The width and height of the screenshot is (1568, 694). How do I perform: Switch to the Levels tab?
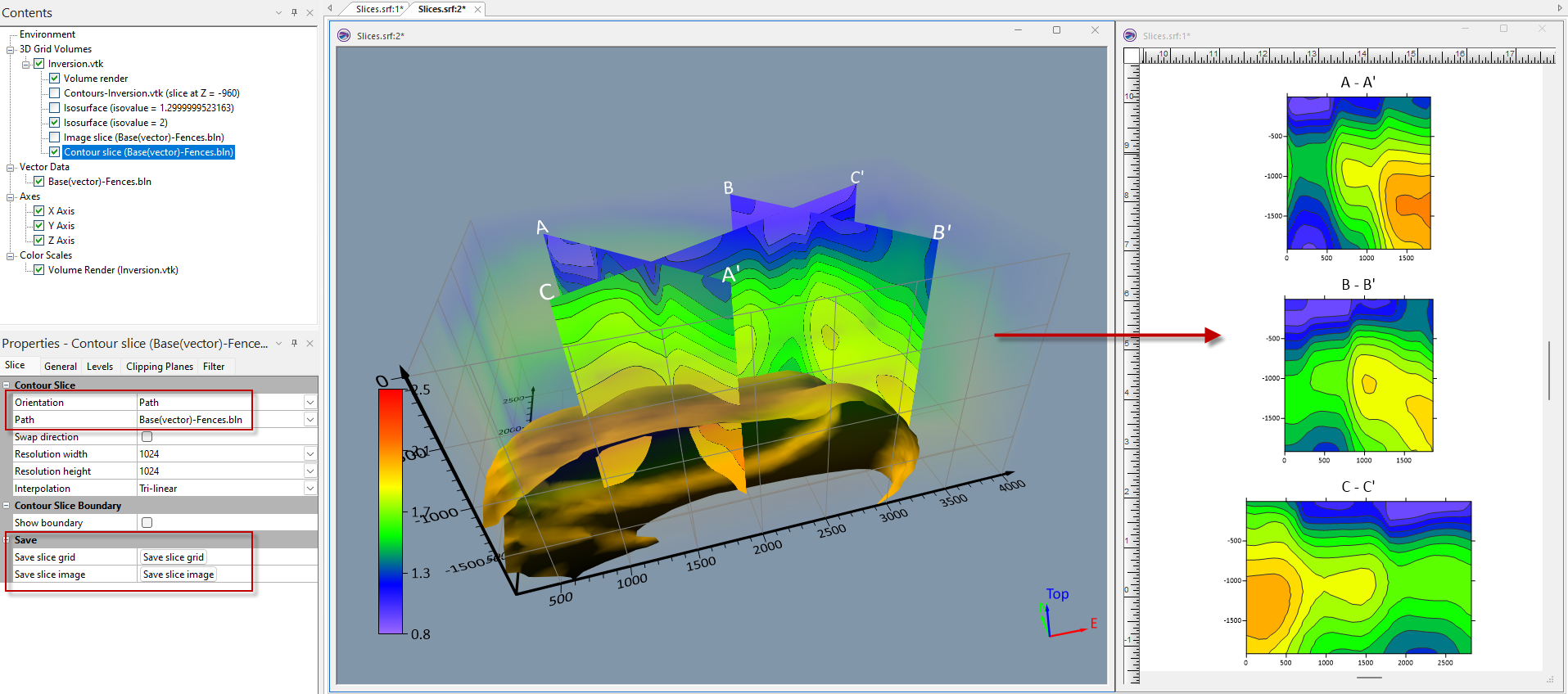pos(100,367)
